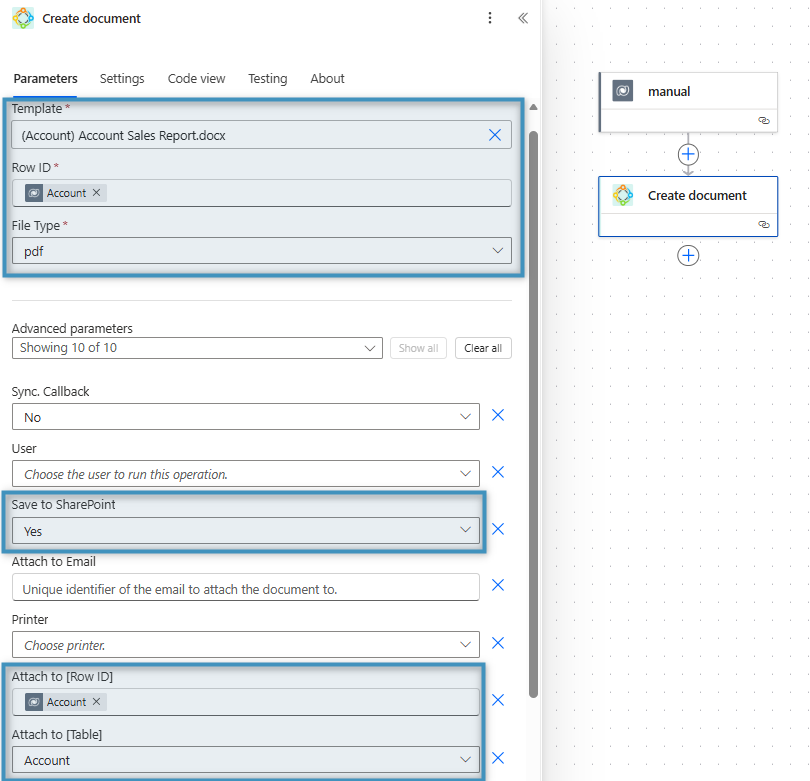Remove the Sync. Callback parameter

point(498,415)
